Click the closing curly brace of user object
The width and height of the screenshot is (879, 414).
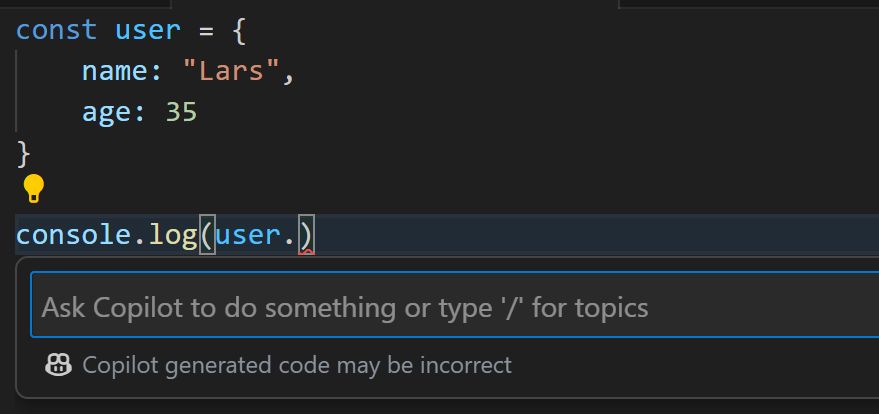(x=24, y=153)
